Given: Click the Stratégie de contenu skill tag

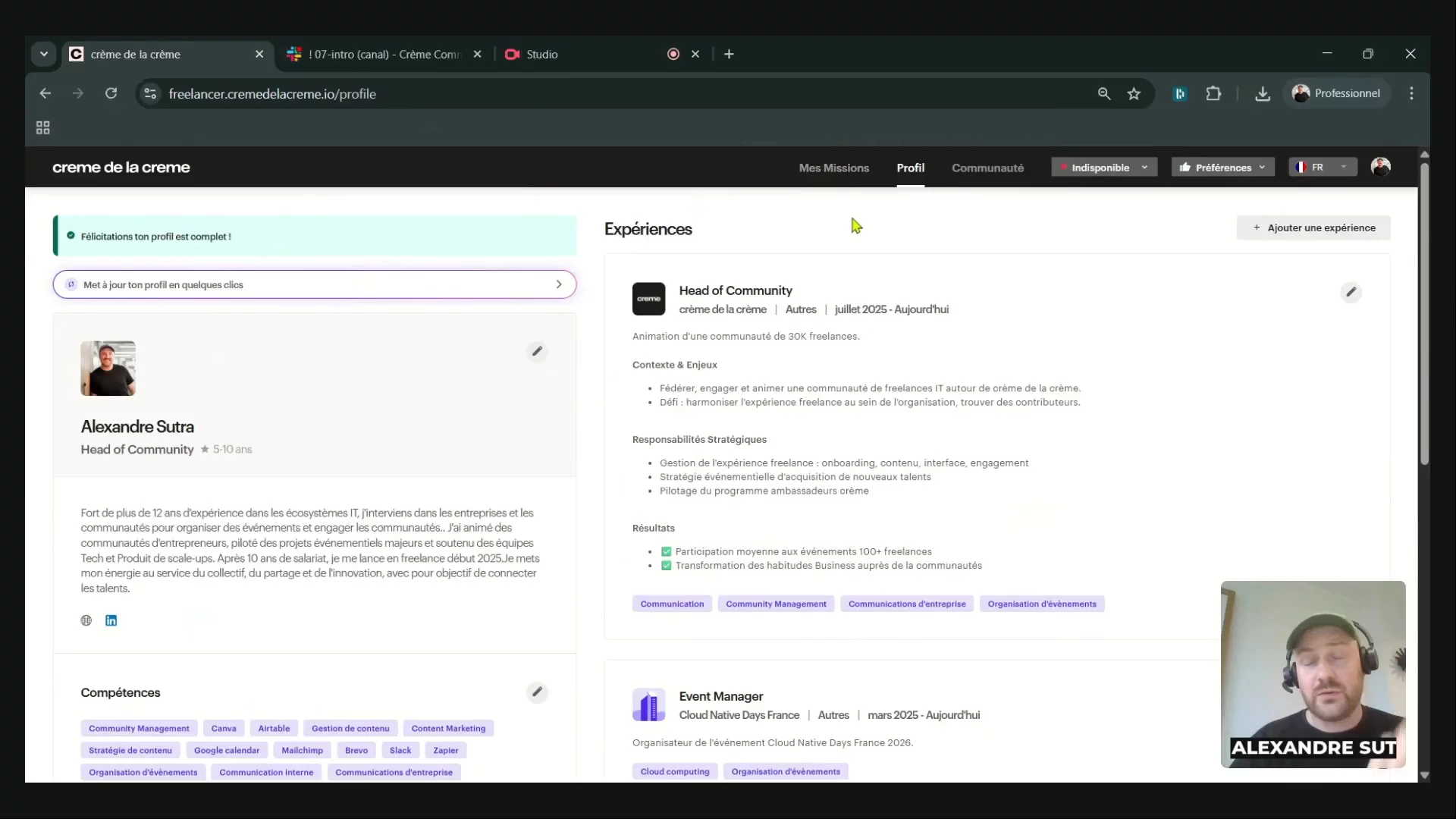Looking at the screenshot, I should 130,750.
